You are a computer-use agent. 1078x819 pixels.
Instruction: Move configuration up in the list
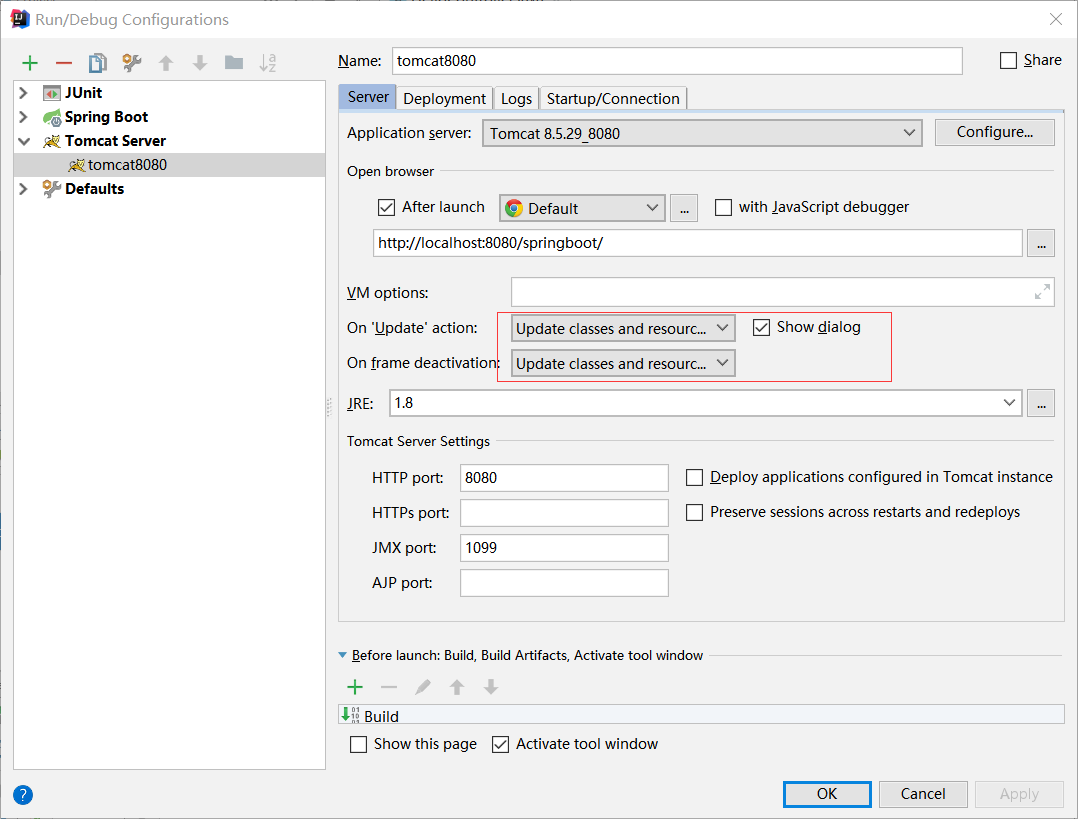(166, 63)
